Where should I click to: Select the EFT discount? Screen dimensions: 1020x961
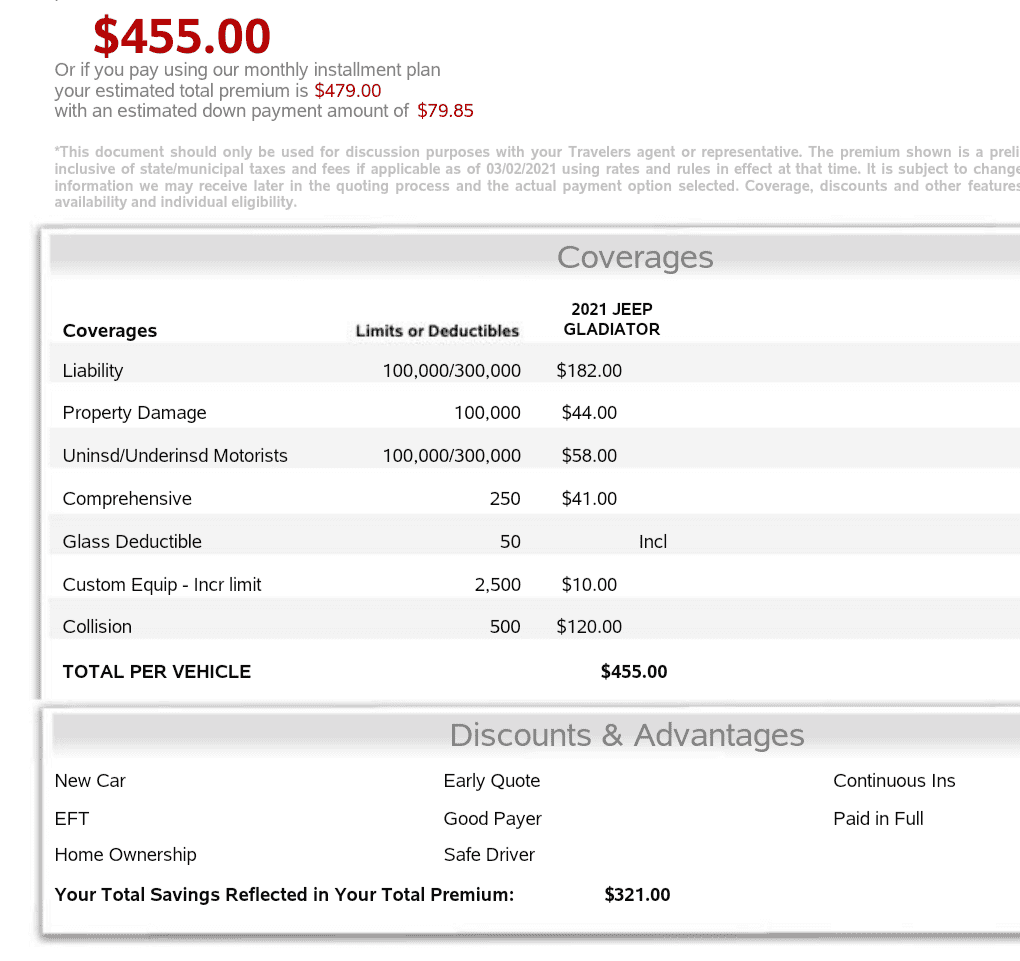click(x=72, y=819)
